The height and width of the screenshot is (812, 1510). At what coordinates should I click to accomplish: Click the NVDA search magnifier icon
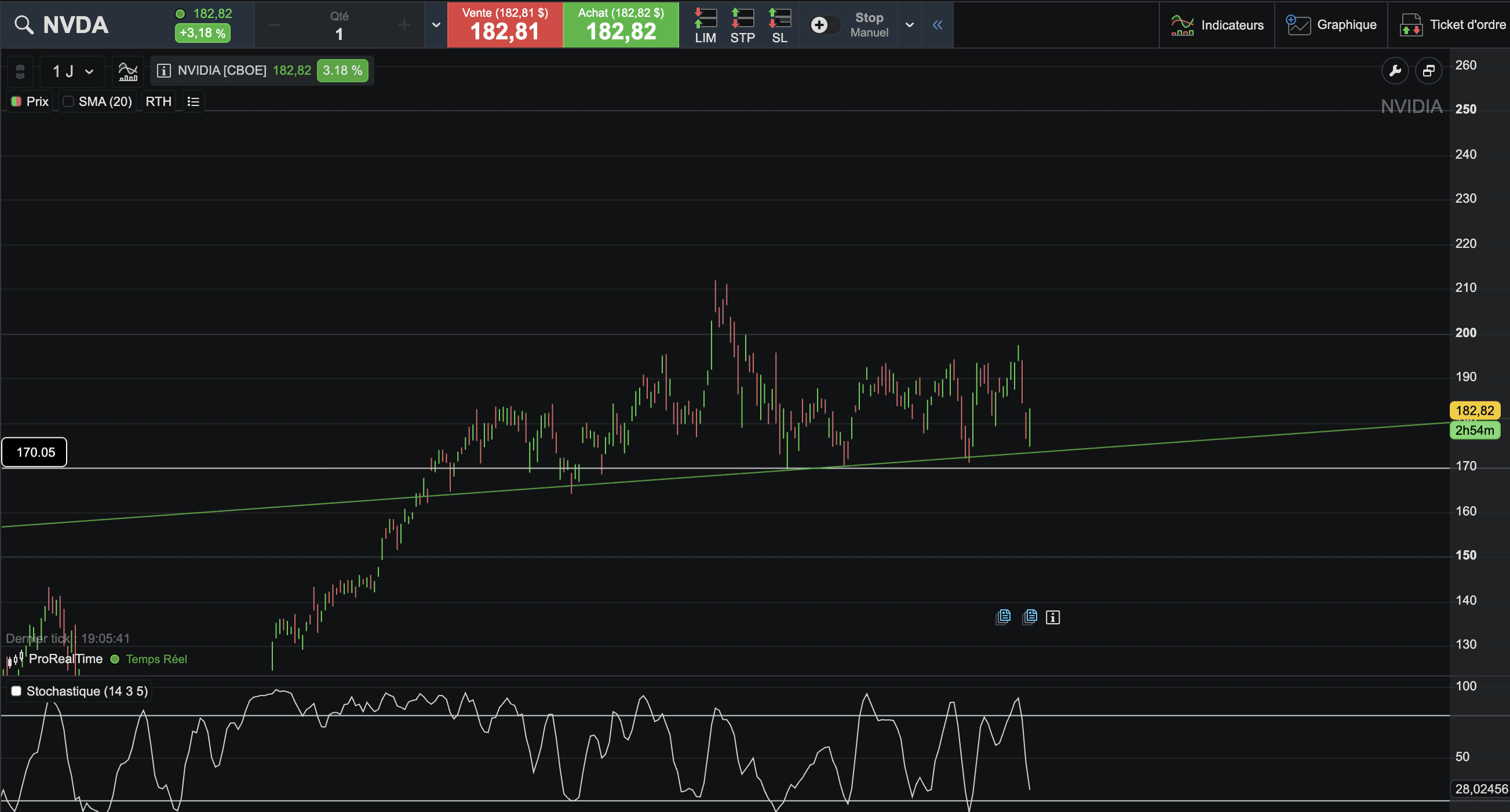point(24,25)
